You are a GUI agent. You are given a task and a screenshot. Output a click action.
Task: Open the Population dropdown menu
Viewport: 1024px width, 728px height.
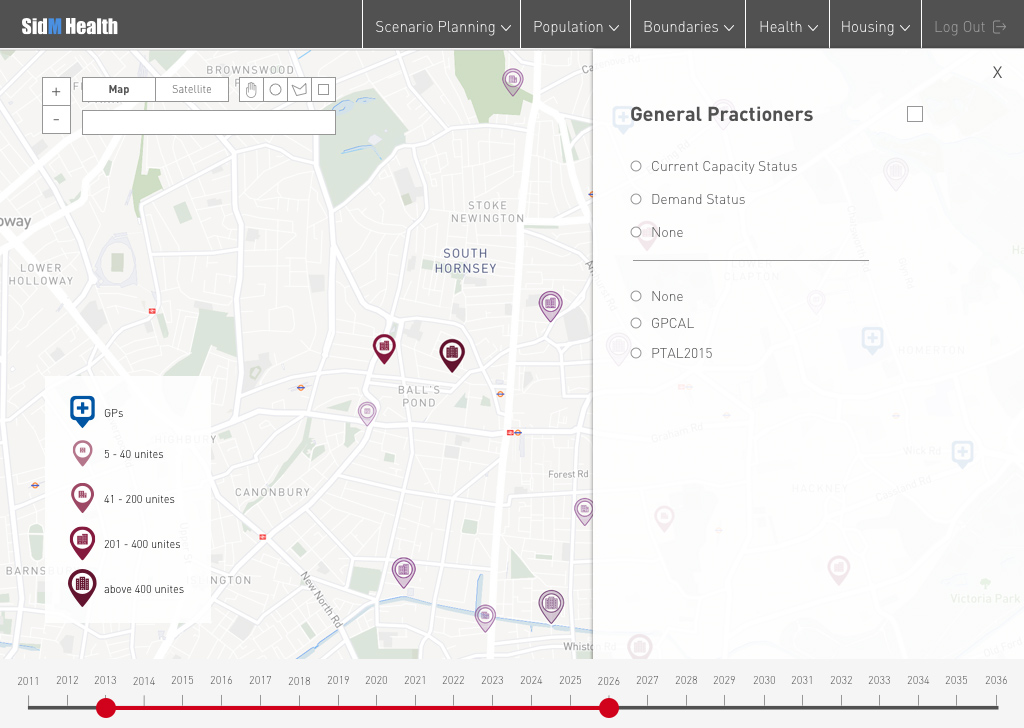click(575, 27)
